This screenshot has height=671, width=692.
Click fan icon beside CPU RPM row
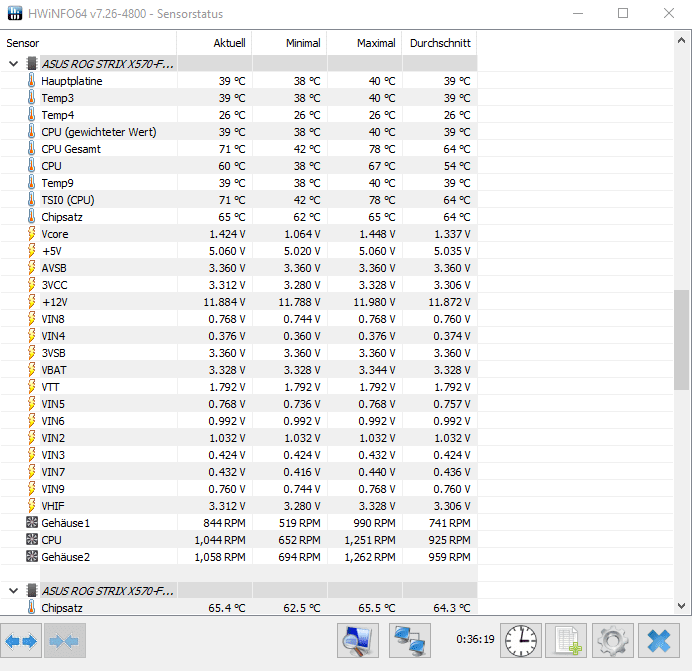[x=32, y=539]
